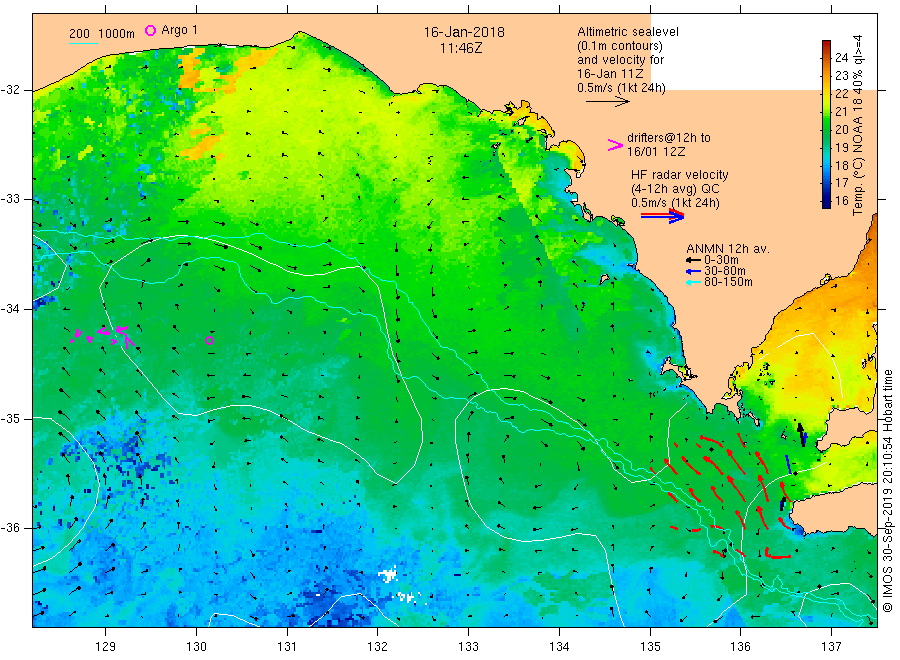Click the 16 value on temperature scale
900x660 pixels.
pyautogui.click(x=841, y=200)
